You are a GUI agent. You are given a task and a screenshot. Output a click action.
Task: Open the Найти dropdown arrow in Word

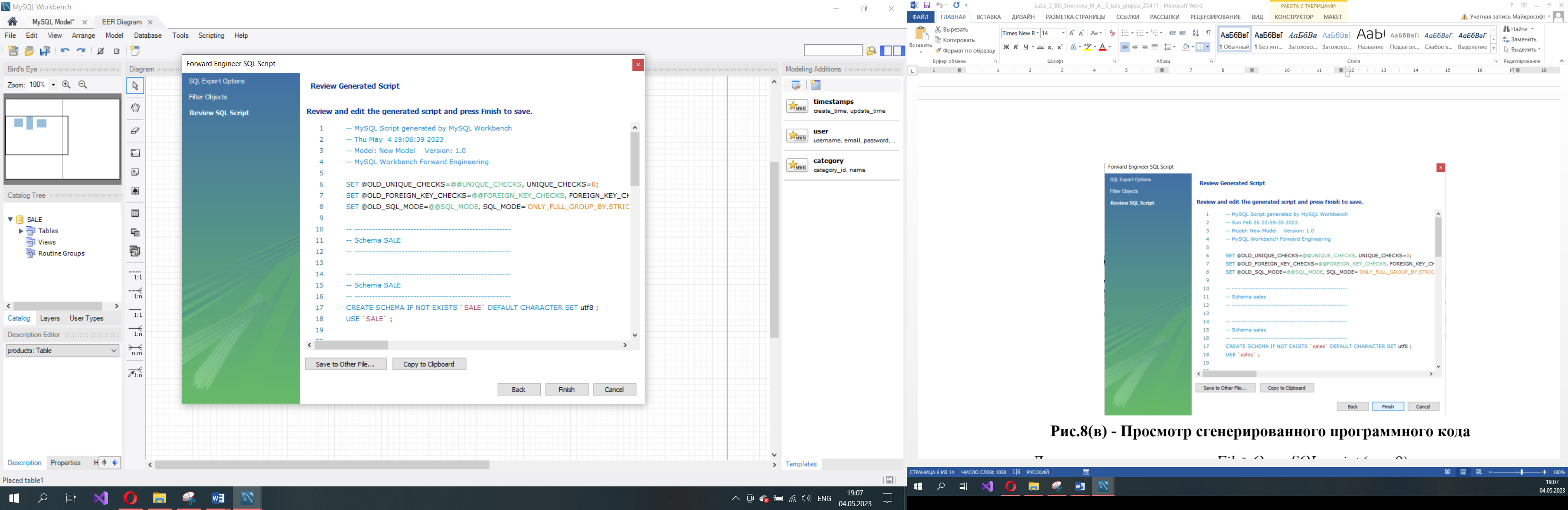1533,29
